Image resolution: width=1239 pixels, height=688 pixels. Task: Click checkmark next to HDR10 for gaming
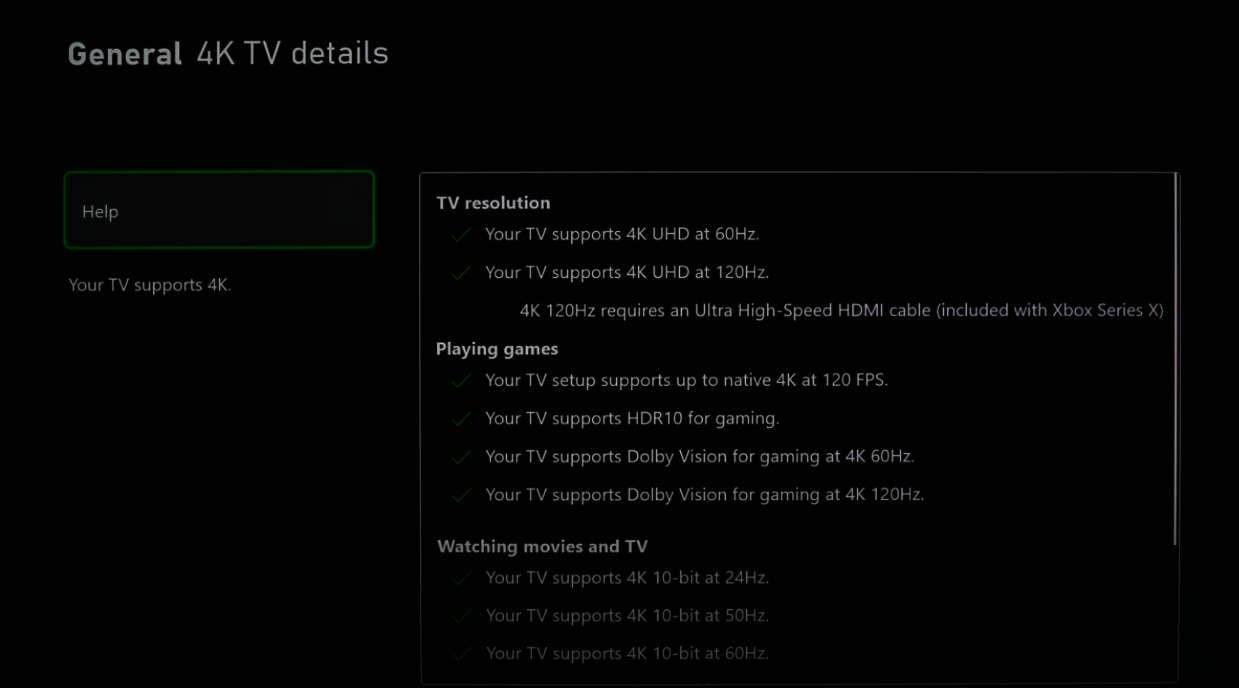click(461, 419)
